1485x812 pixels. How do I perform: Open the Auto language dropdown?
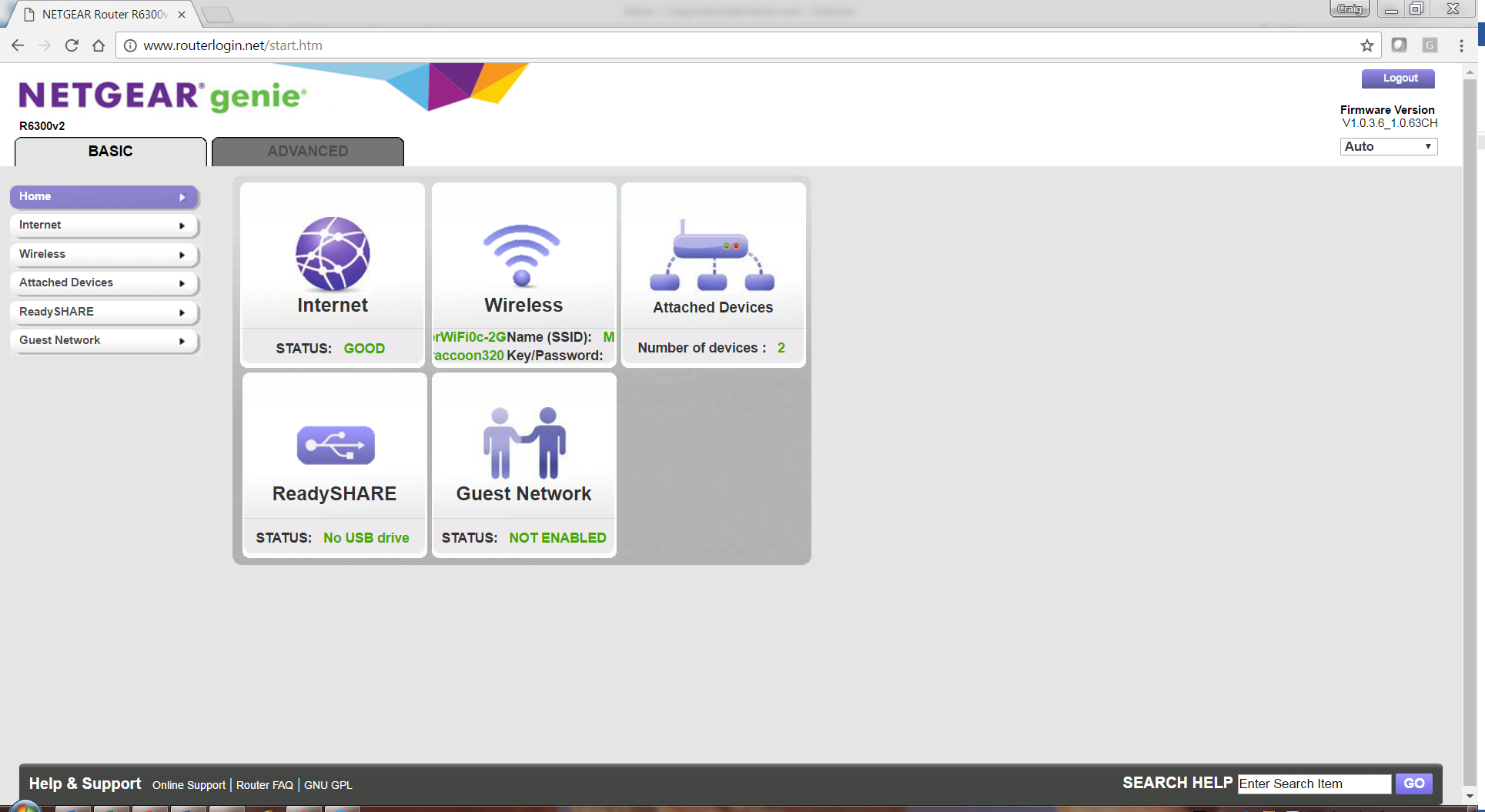click(x=1389, y=146)
